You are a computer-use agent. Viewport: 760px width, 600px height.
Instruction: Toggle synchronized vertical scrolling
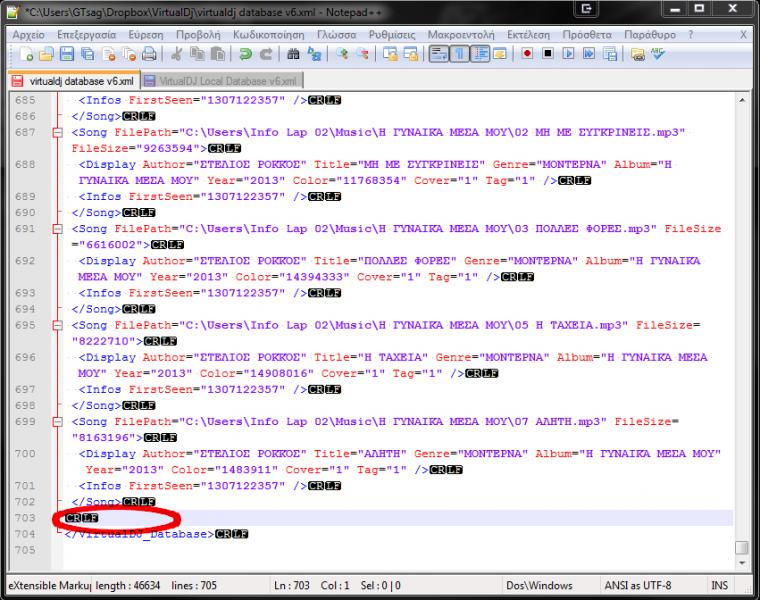coord(390,54)
